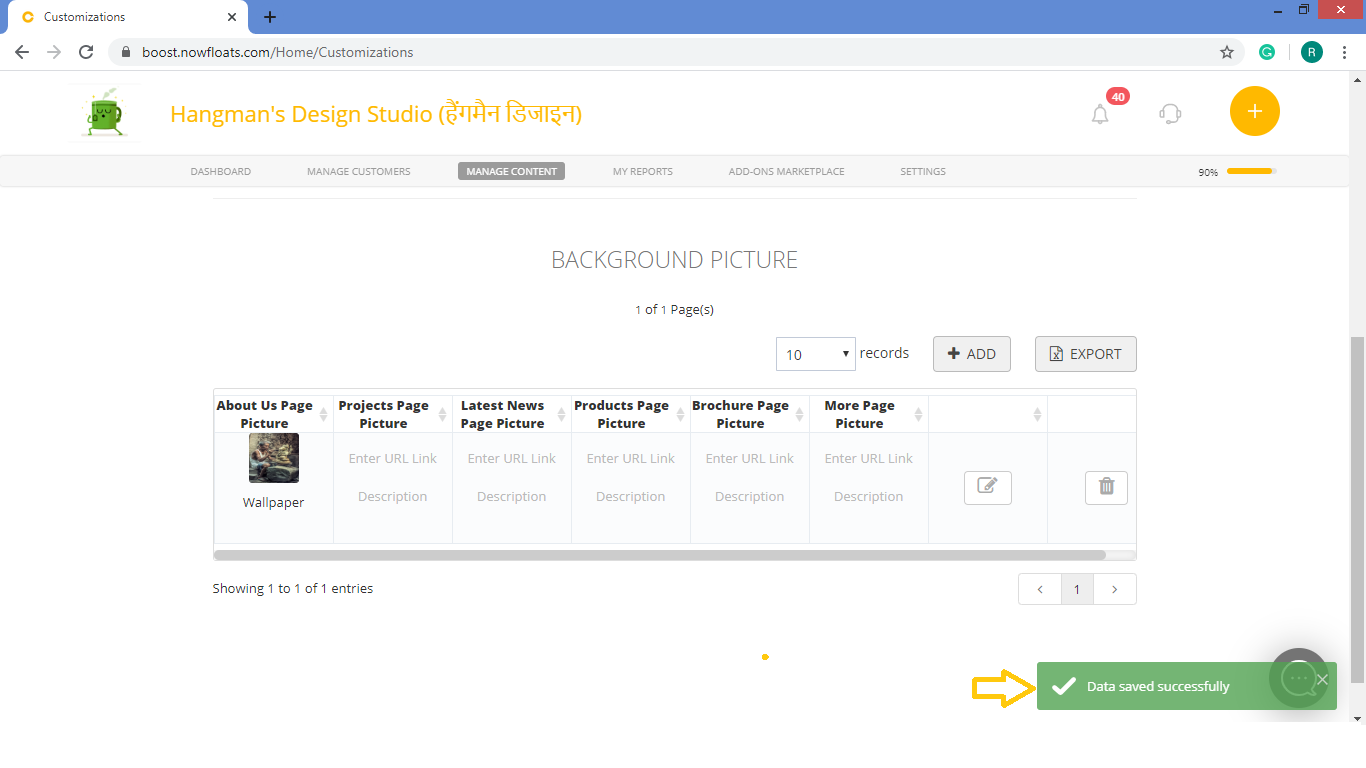Reload the page with refresh icon
The image size is (1366, 768).
(86, 52)
